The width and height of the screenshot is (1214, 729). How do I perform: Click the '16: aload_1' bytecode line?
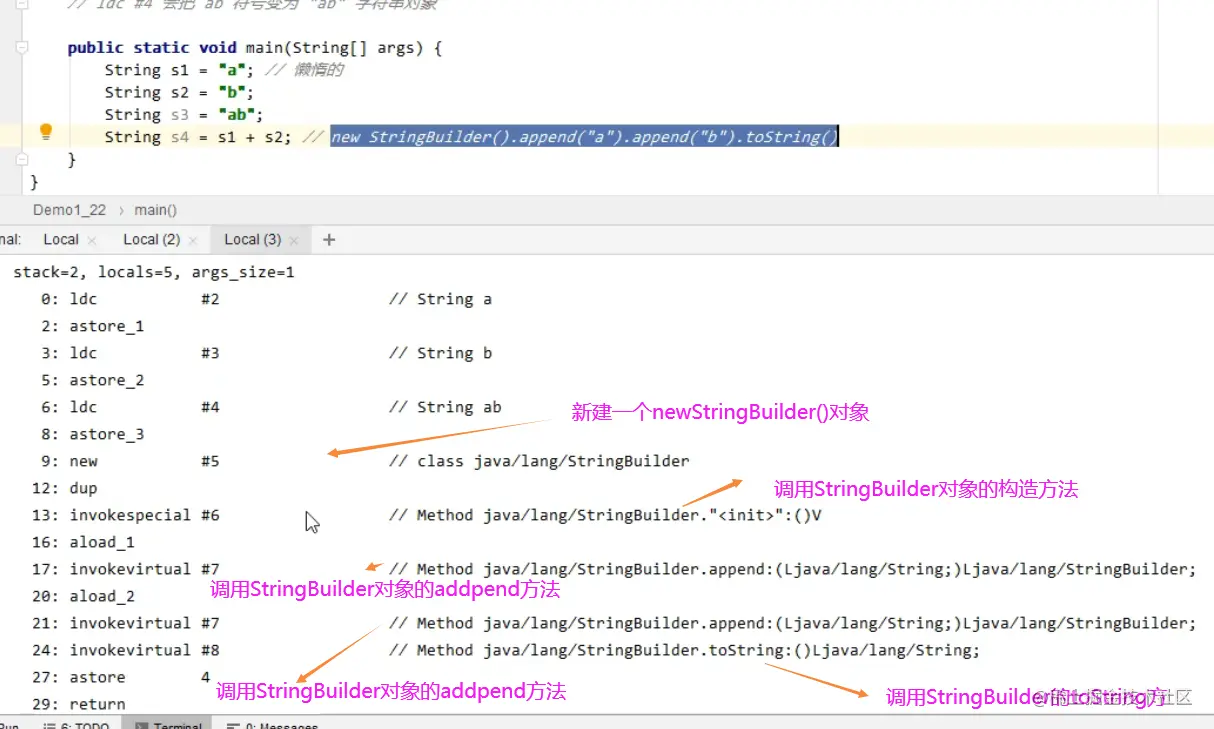(x=83, y=542)
